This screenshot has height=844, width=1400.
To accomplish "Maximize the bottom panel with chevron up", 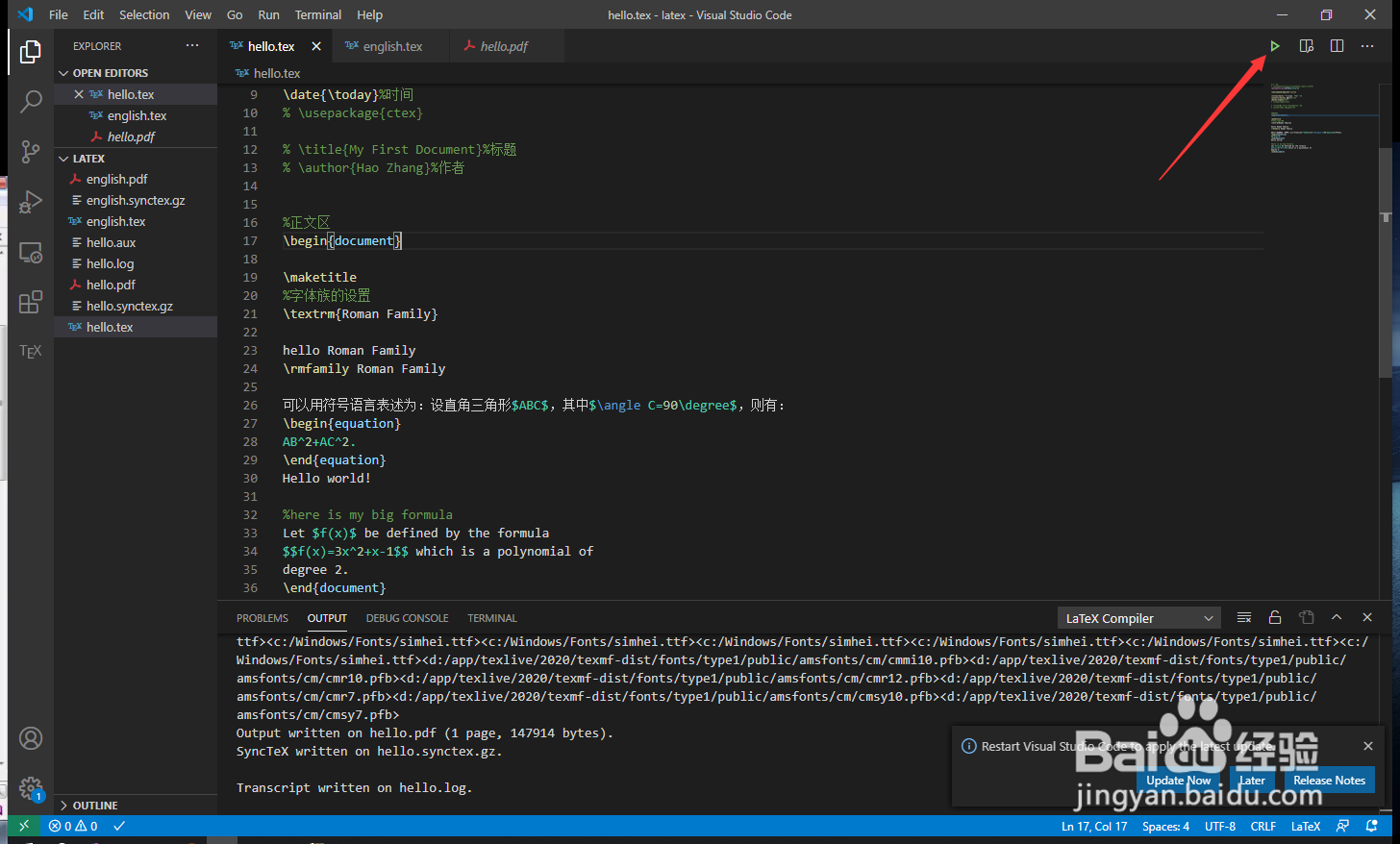I will coord(1337,617).
